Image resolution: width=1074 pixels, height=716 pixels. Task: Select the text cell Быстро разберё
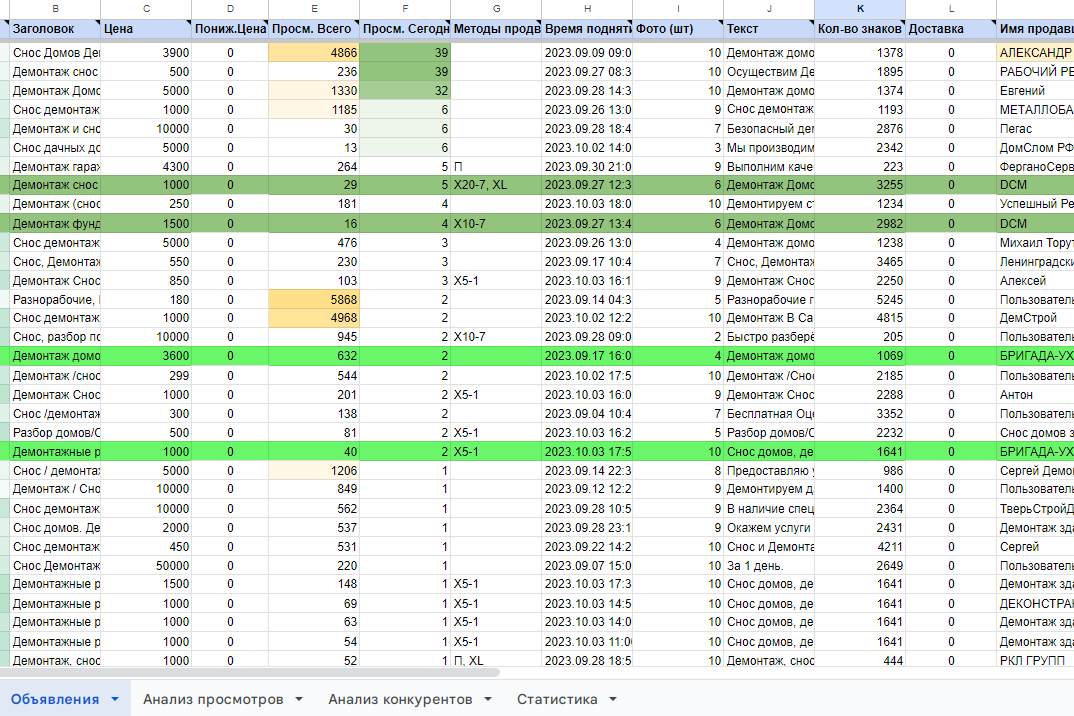point(769,337)
